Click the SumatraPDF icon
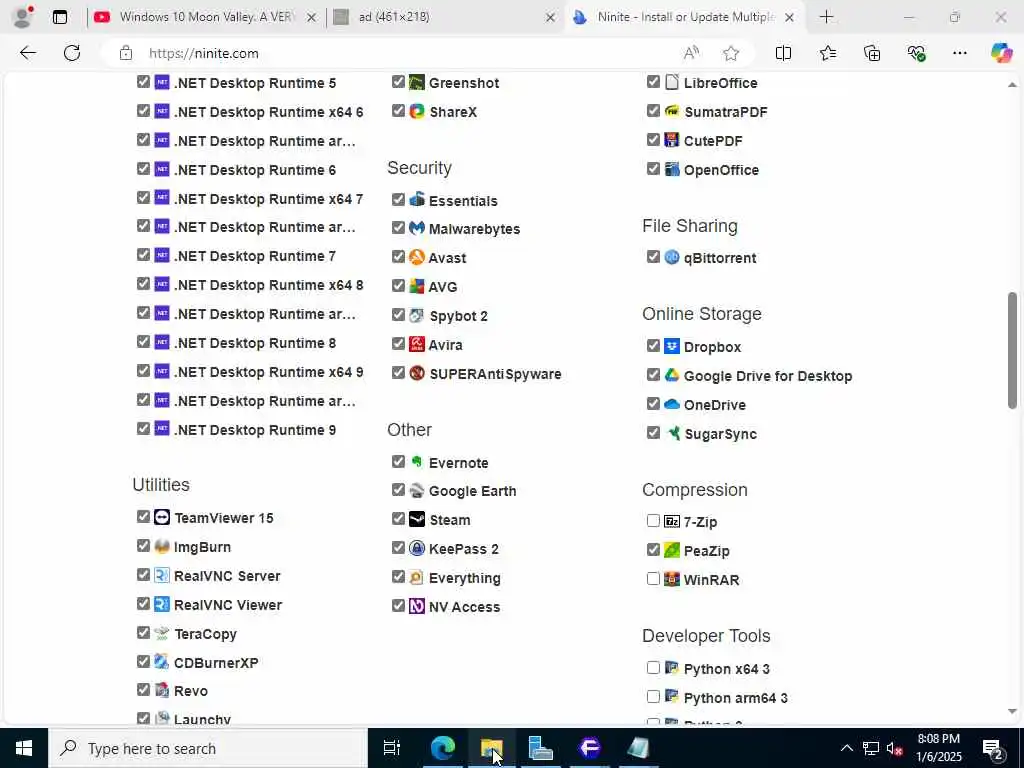Image resolution: width=1024 pixels, height=768 pixels. (x=672, y=111)
